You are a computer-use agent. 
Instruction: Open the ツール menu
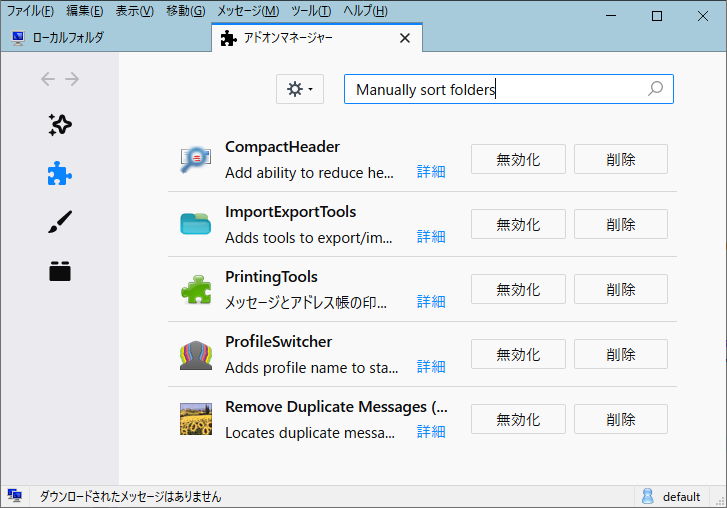(x=311, y=11)
